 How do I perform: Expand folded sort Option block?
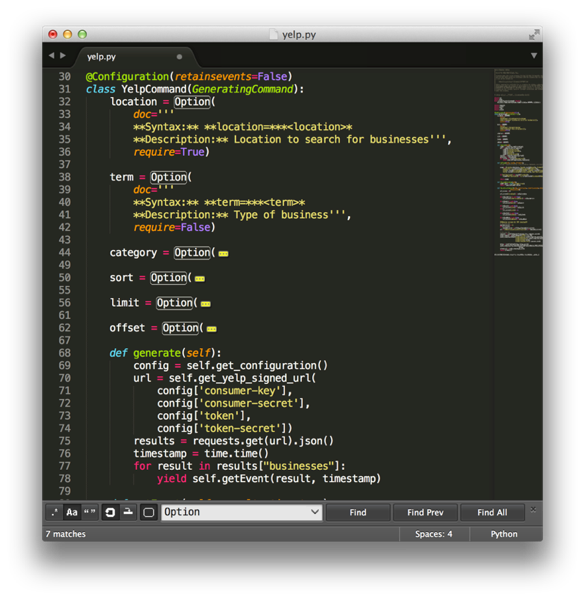pos(200,279)
